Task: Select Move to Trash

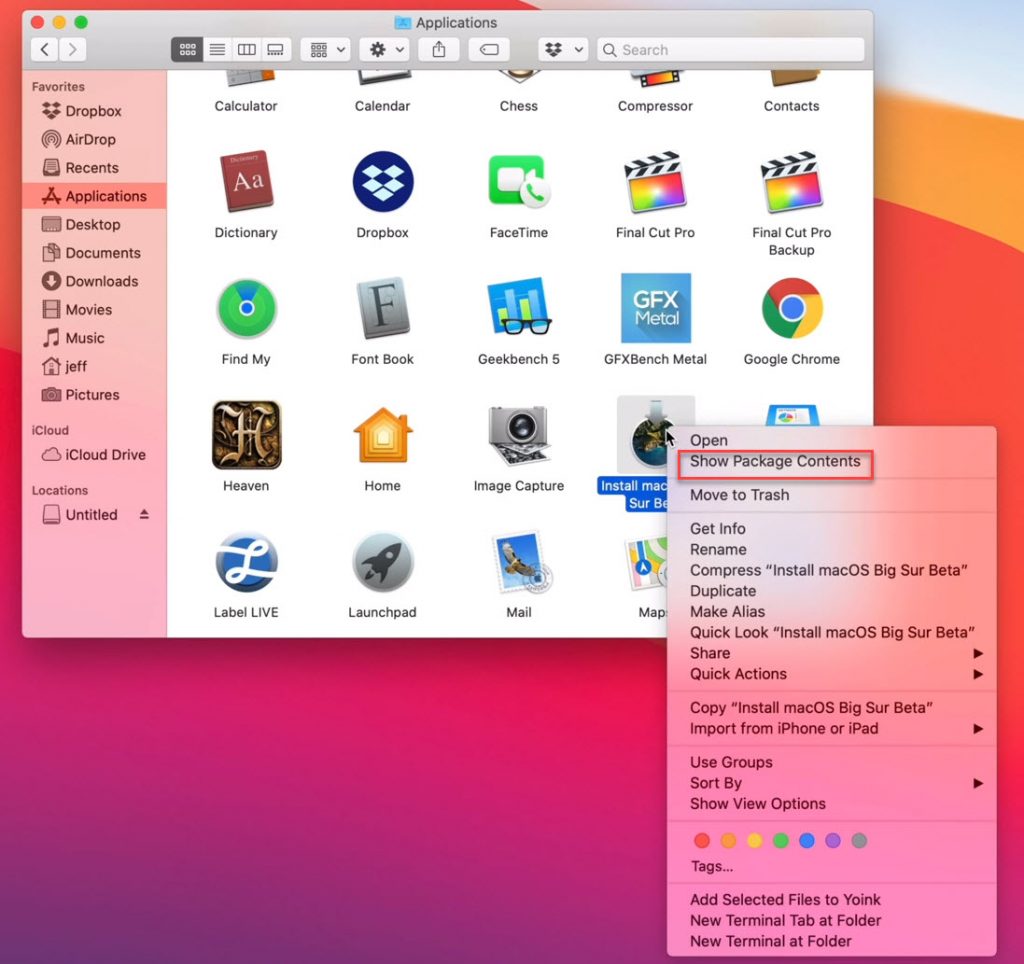Action: click(740, 495)
